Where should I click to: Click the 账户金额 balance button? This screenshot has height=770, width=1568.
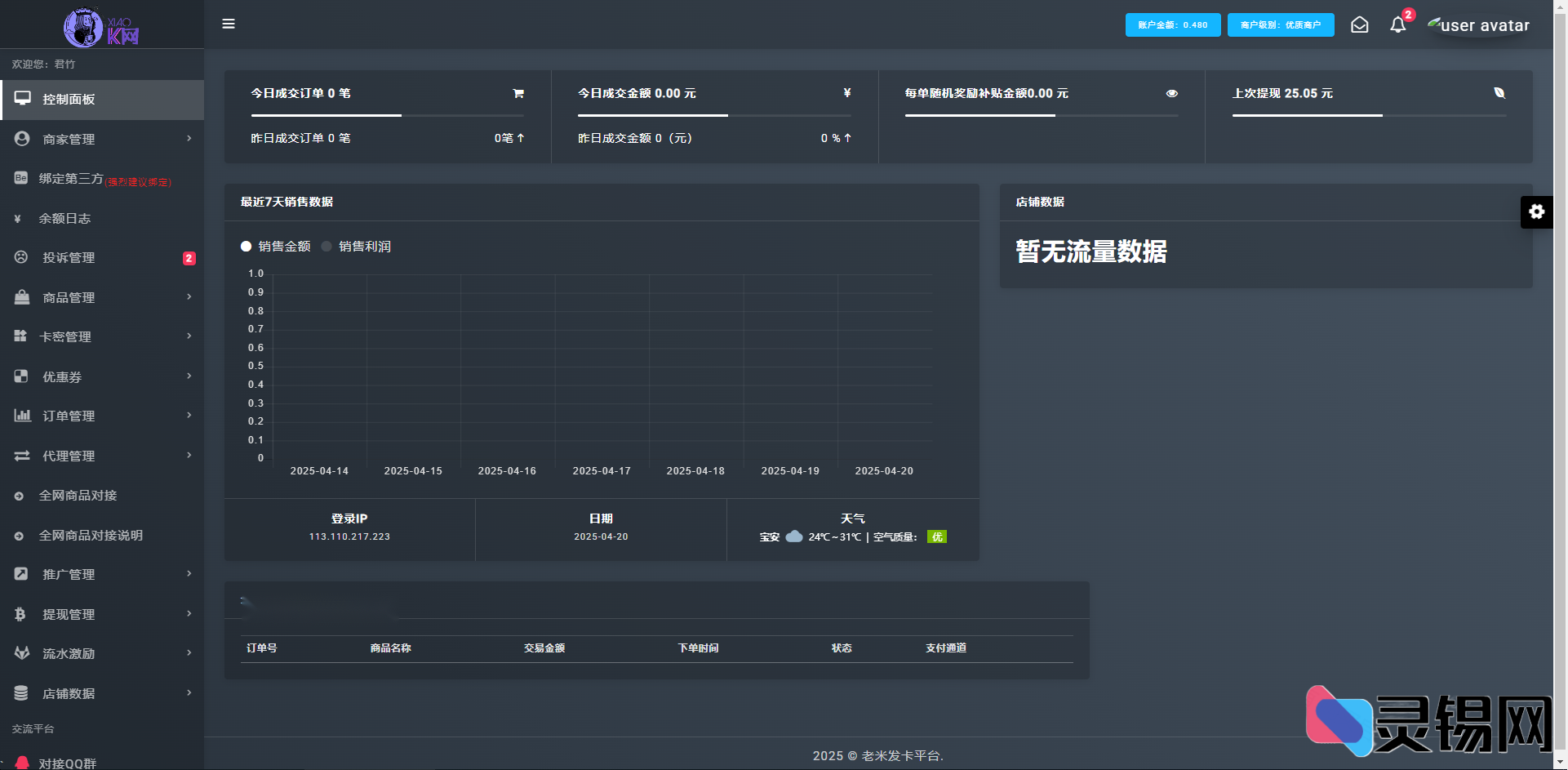tap(1172, 24)
